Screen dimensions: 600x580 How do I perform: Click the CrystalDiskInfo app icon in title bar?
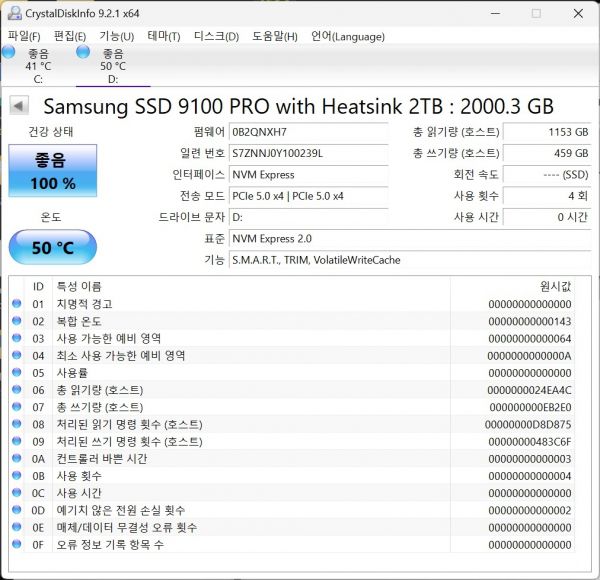(x=15, y=13)
